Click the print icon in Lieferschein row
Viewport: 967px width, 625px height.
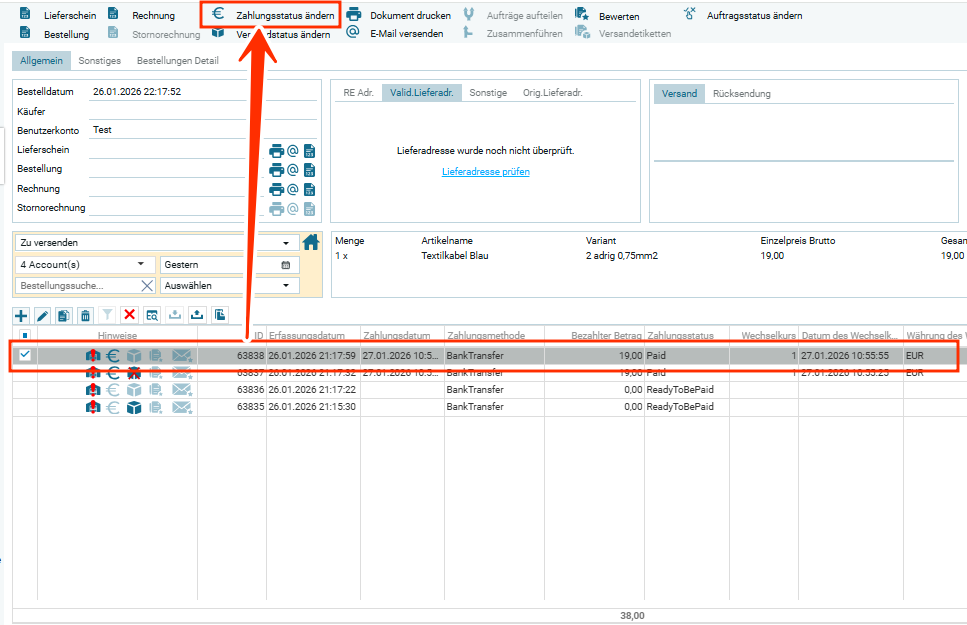[276, 151]
